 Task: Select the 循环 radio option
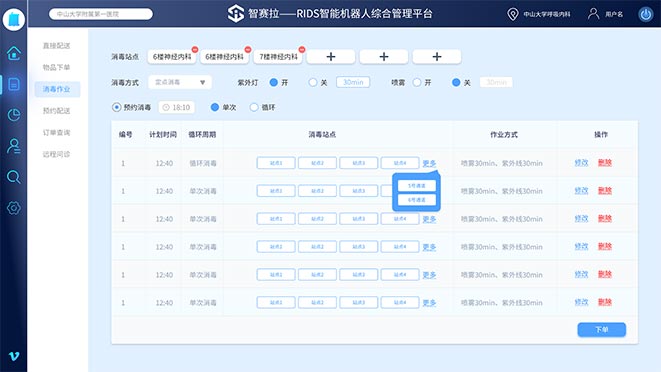click(x=254, y=107)
